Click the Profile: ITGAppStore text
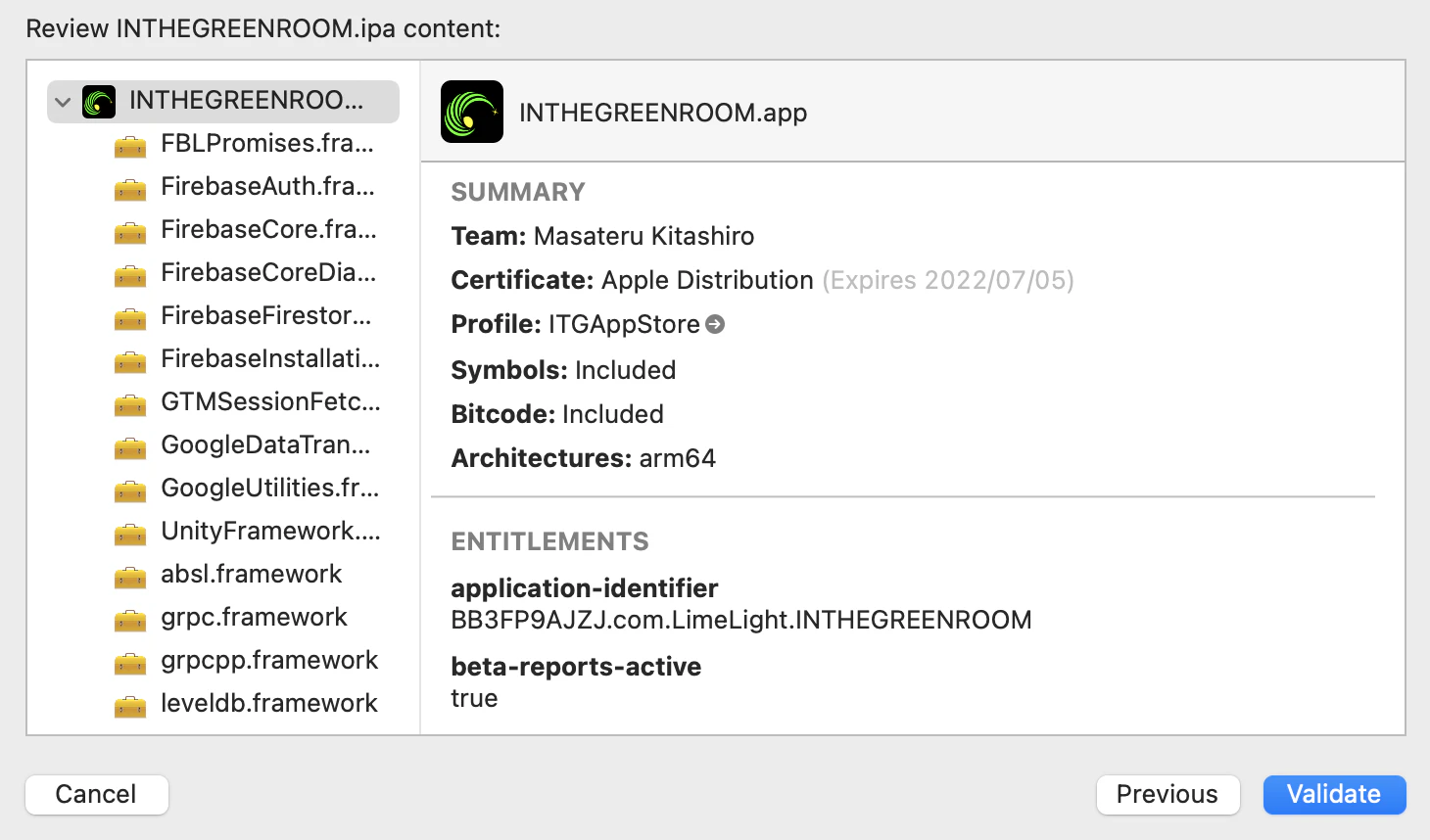 pyautogui.click(x=575, y=324)
